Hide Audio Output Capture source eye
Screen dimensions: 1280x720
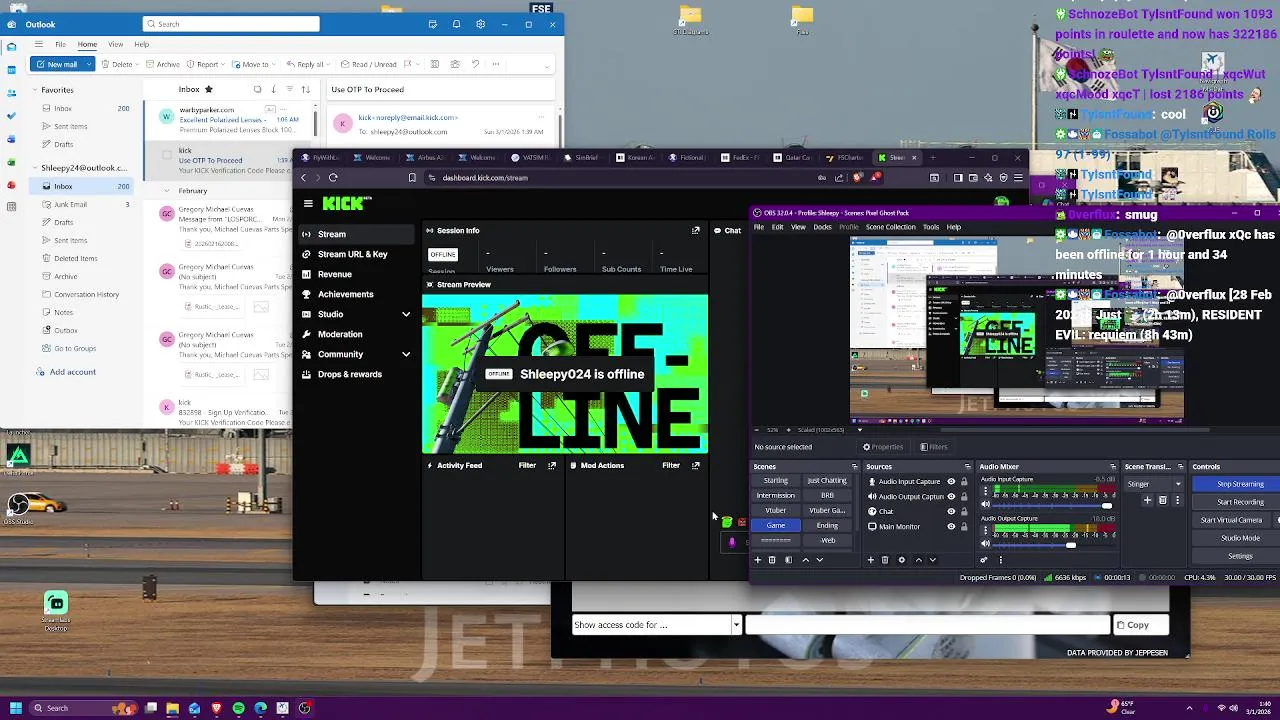[x=951, y=496]
